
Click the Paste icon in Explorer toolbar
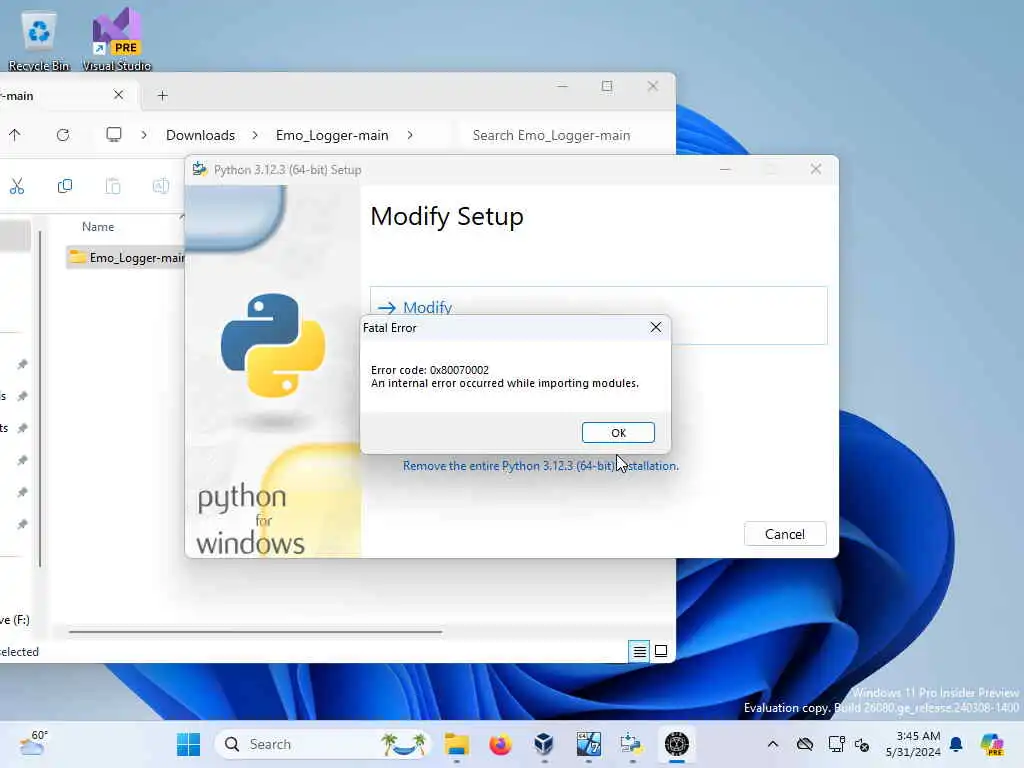click(x=113, y=186)
